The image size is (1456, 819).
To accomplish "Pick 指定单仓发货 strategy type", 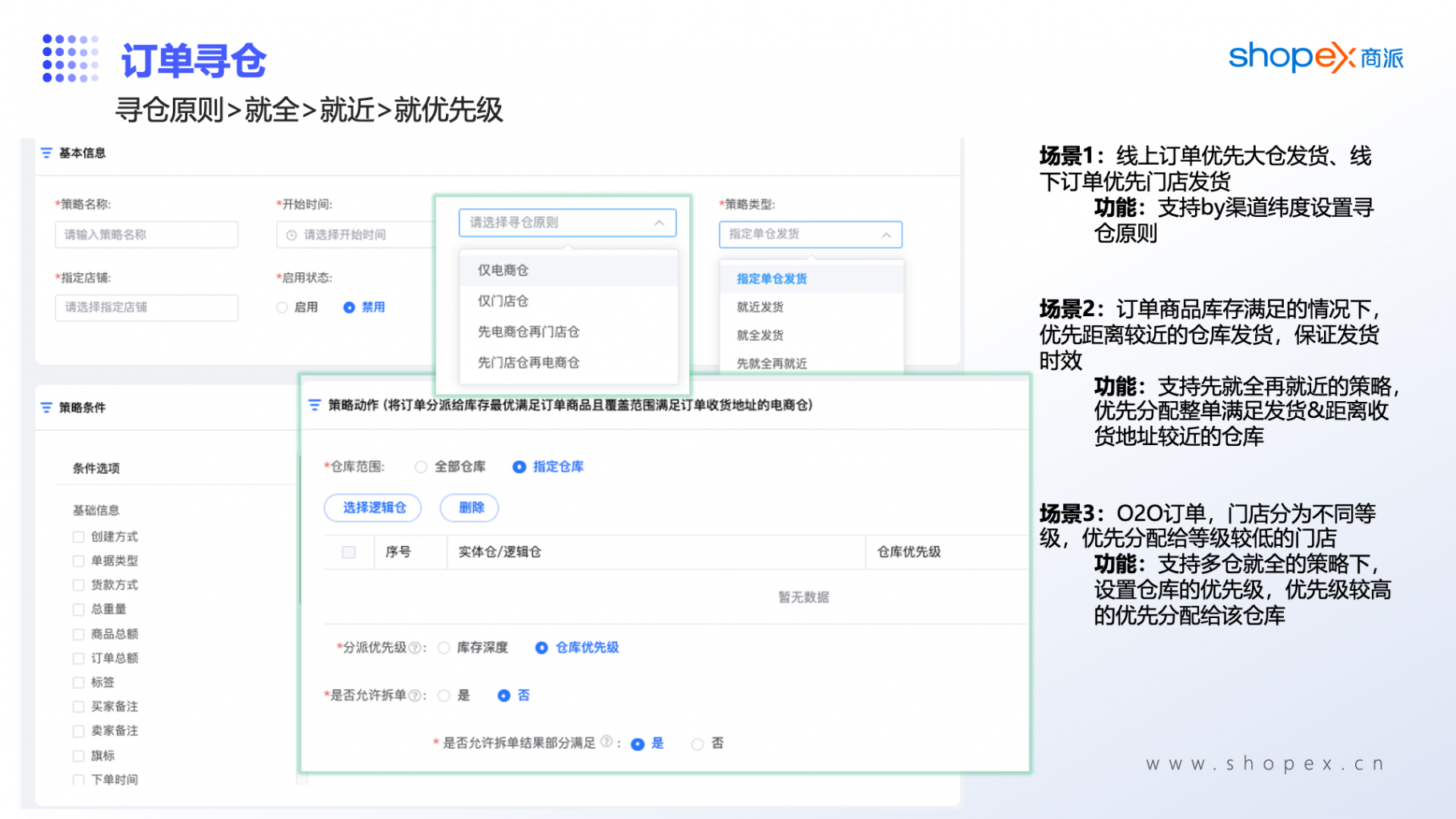I will pos(812,279).
